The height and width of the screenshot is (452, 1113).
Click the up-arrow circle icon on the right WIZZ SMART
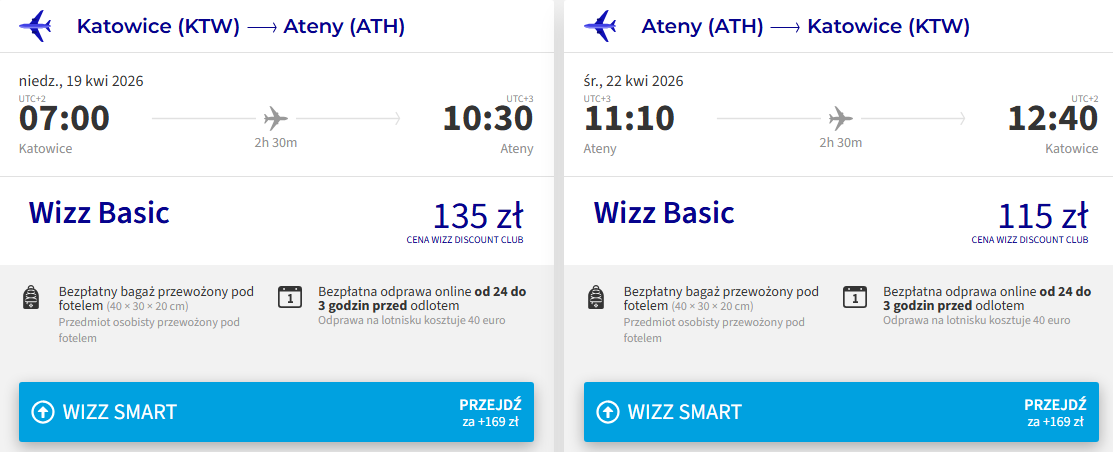(608, 412)
